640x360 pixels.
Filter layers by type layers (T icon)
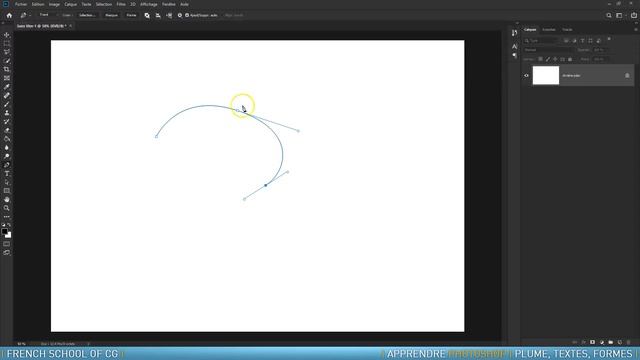click(582, 41)
